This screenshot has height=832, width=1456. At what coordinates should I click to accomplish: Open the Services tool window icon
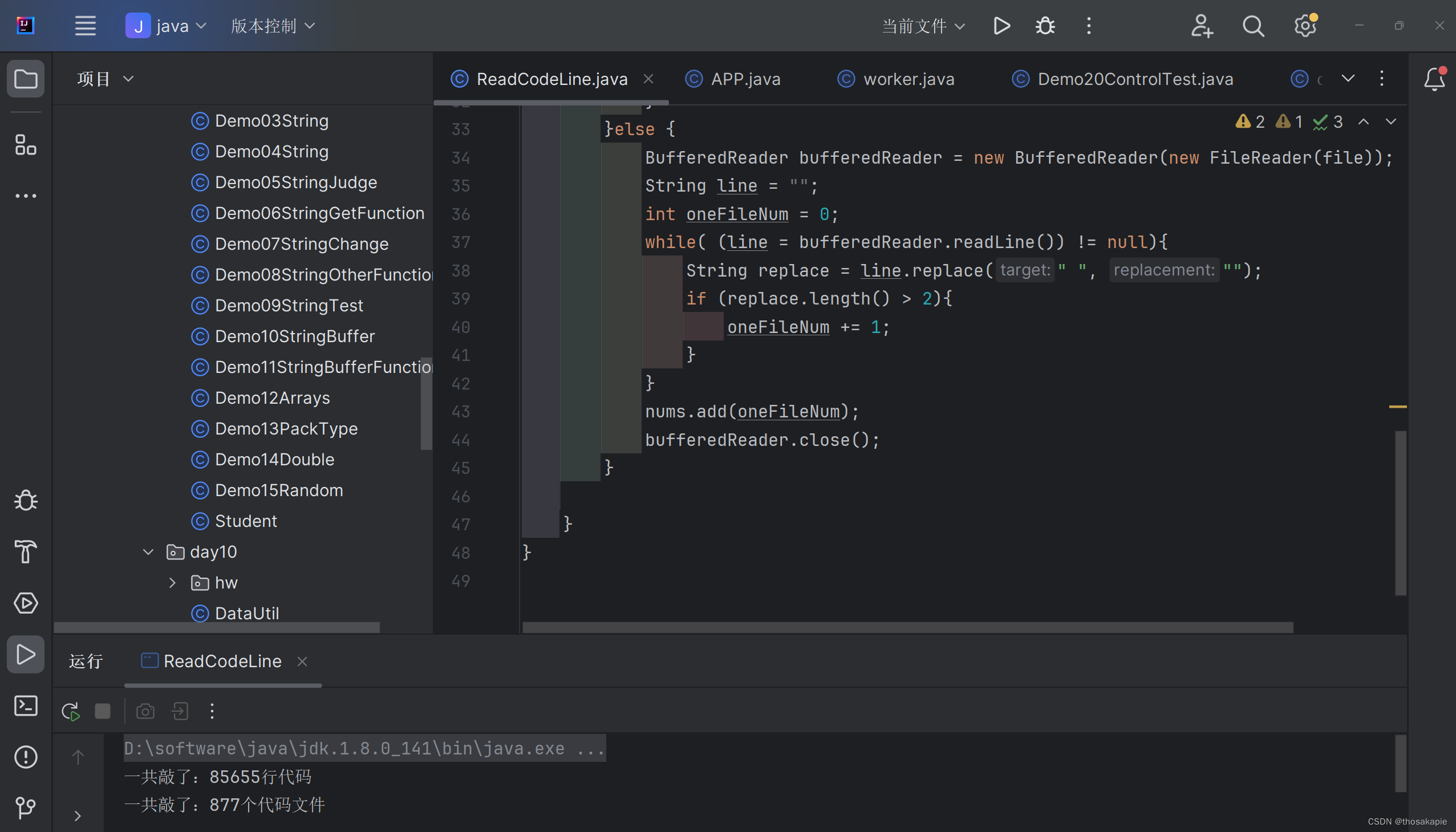pos(26,603)
